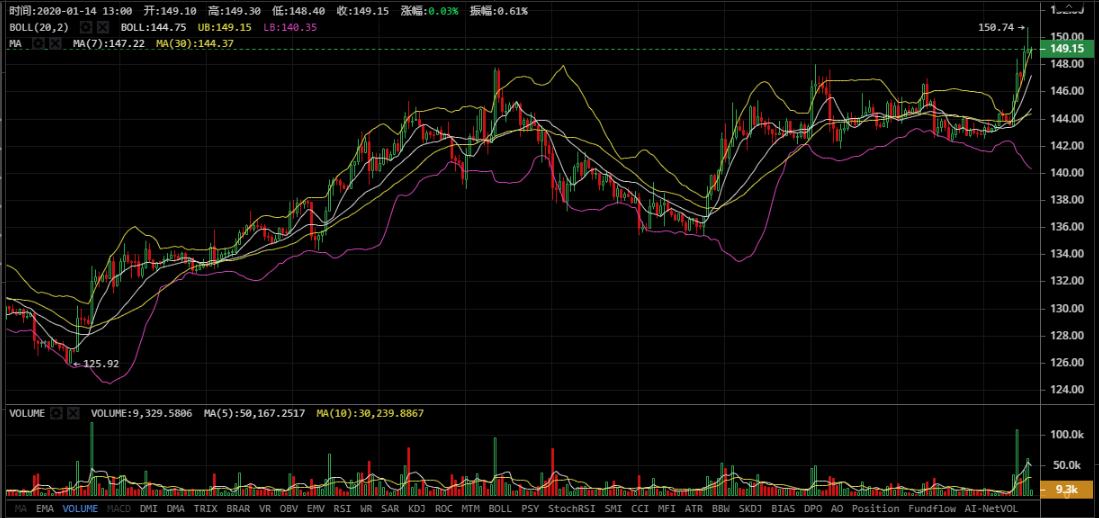Switch to the SMI indicator

tap(613, 509)
